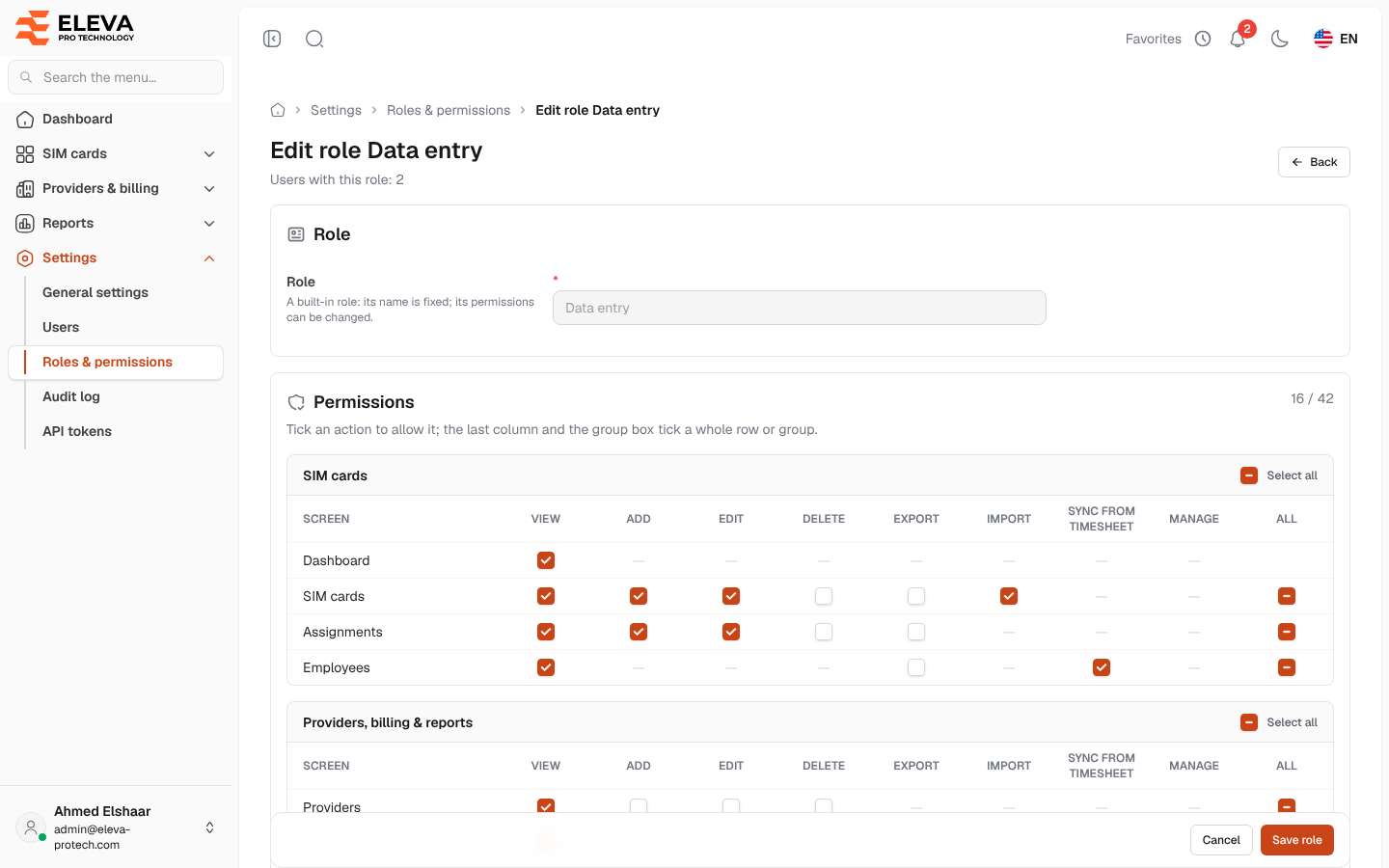
Task: Click the Data entry role name field
Action: [x=800, y=308]
